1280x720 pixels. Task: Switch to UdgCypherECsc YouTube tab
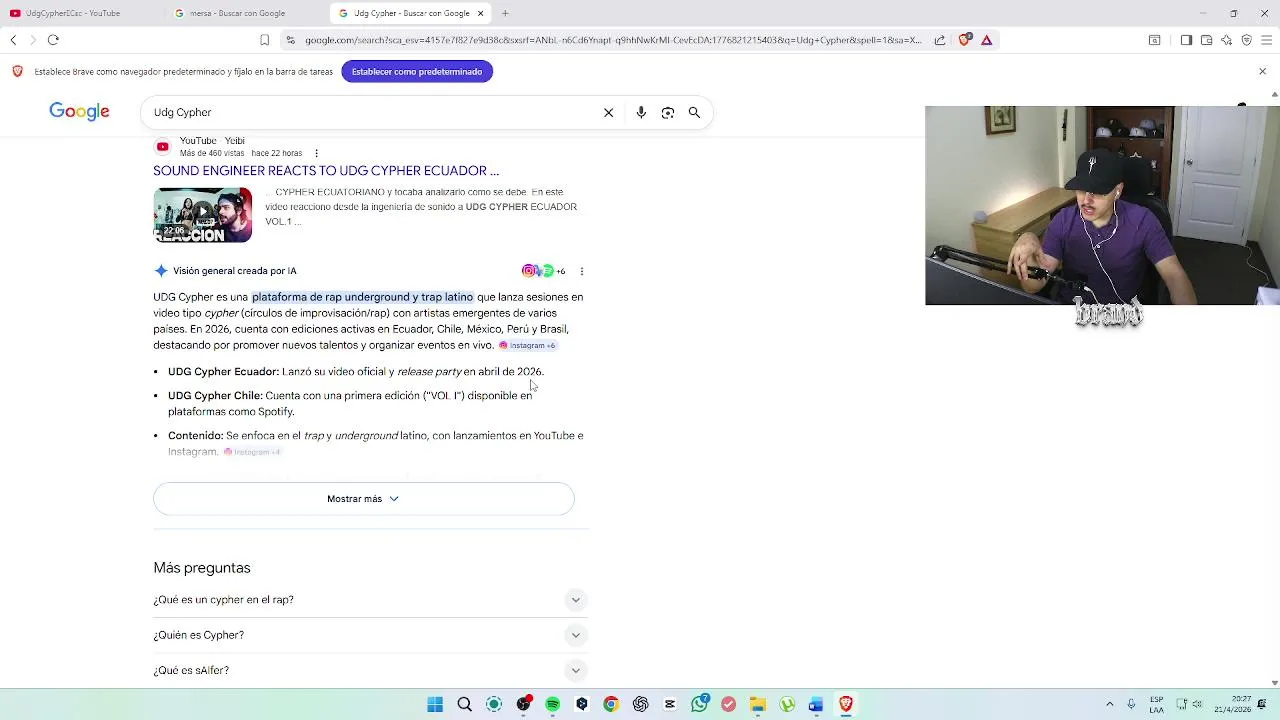[82, 13]
